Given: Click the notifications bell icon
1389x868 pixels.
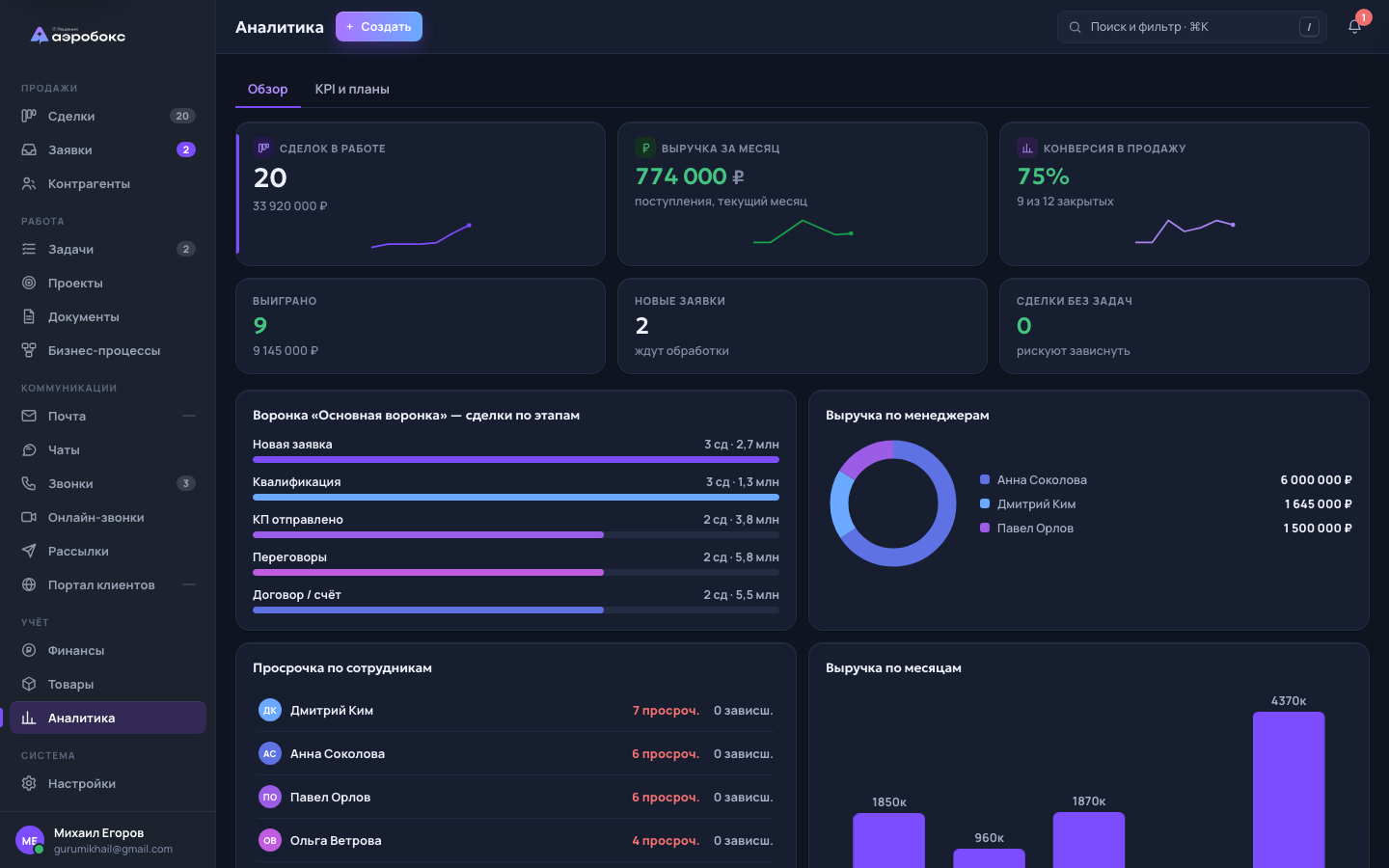Looking at the screenshot, I should click(1354, 27).
